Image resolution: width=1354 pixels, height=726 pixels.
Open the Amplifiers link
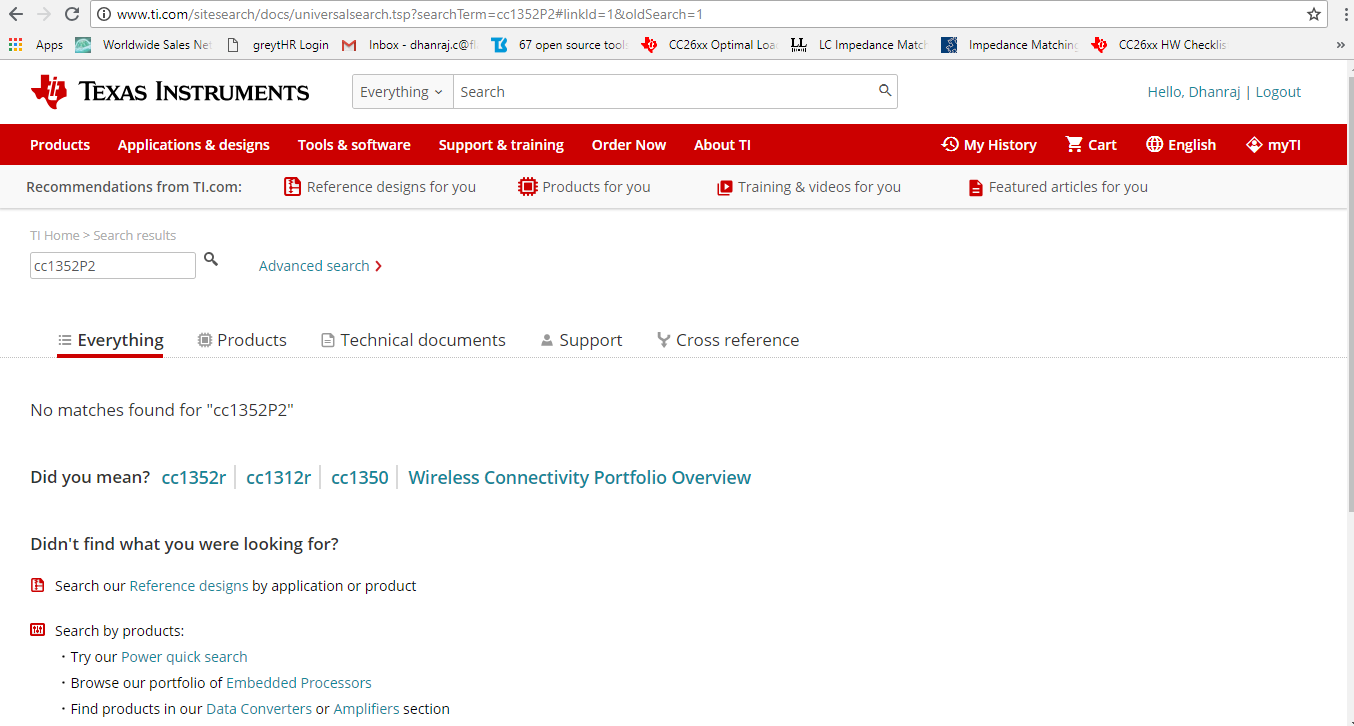366,709
